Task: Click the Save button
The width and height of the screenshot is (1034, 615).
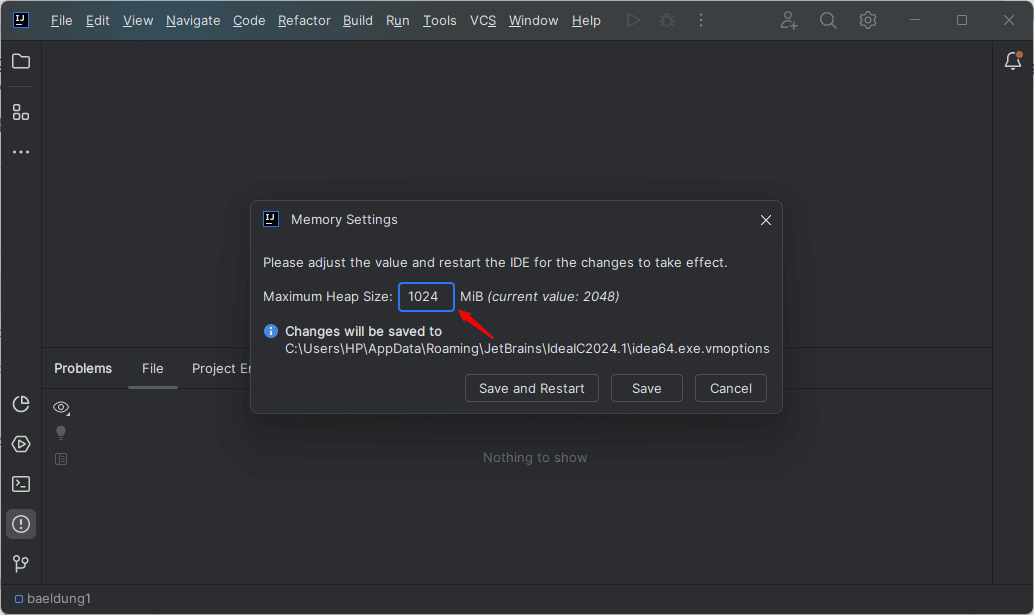Action: point(646,388)
